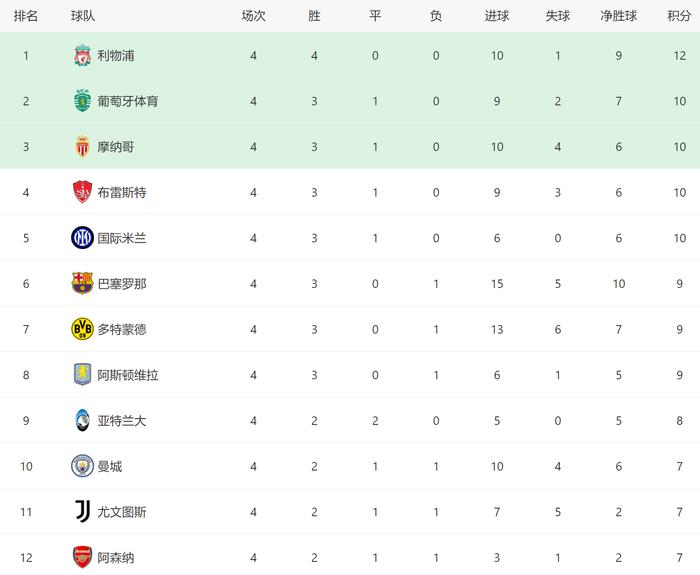The width and height of the screenshot is (700, 575).
Task: Click the Sporting CP club crest
Action: tap(82, 101)
